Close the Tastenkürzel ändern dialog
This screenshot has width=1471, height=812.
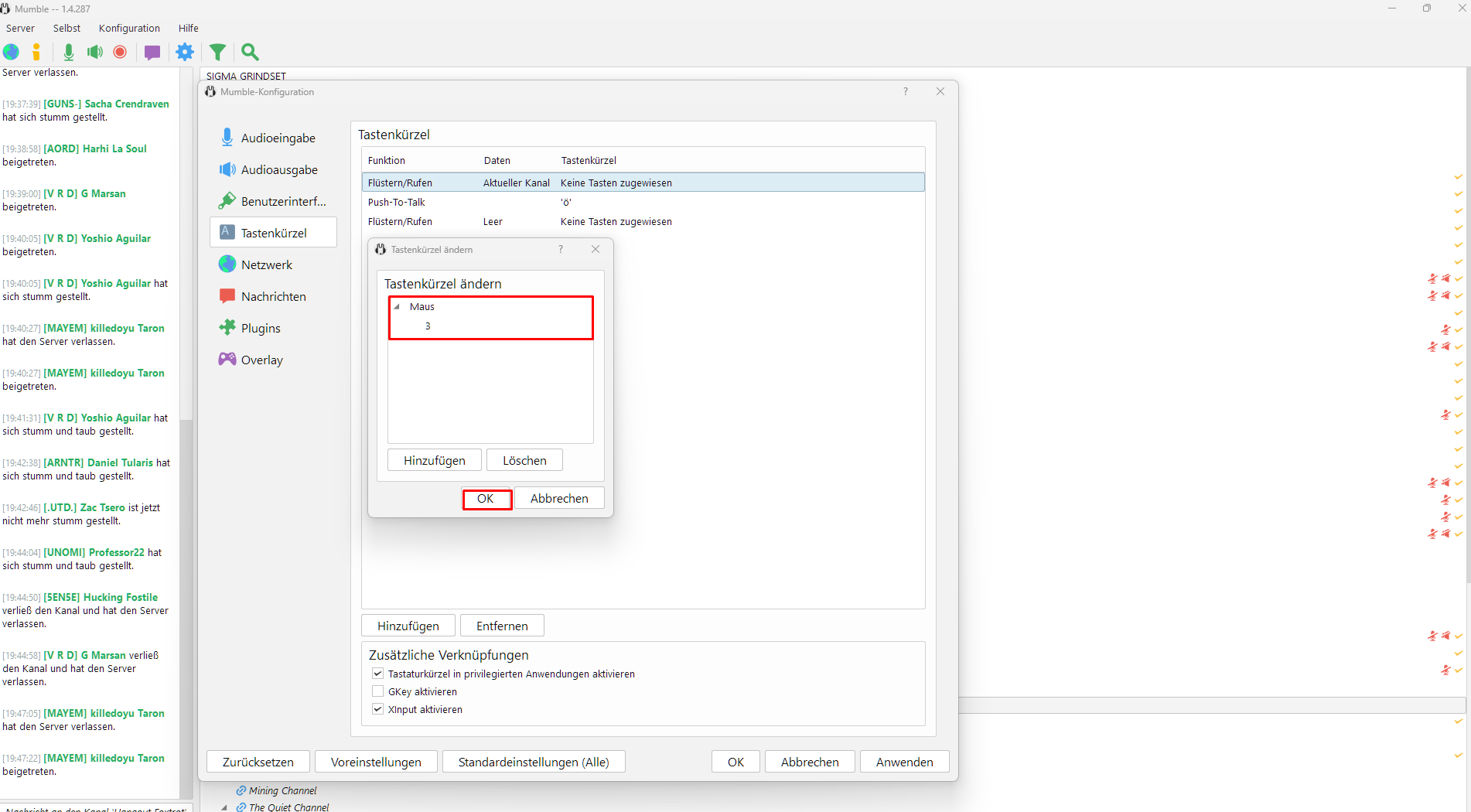pyautogui.click(x=596, y=249)
